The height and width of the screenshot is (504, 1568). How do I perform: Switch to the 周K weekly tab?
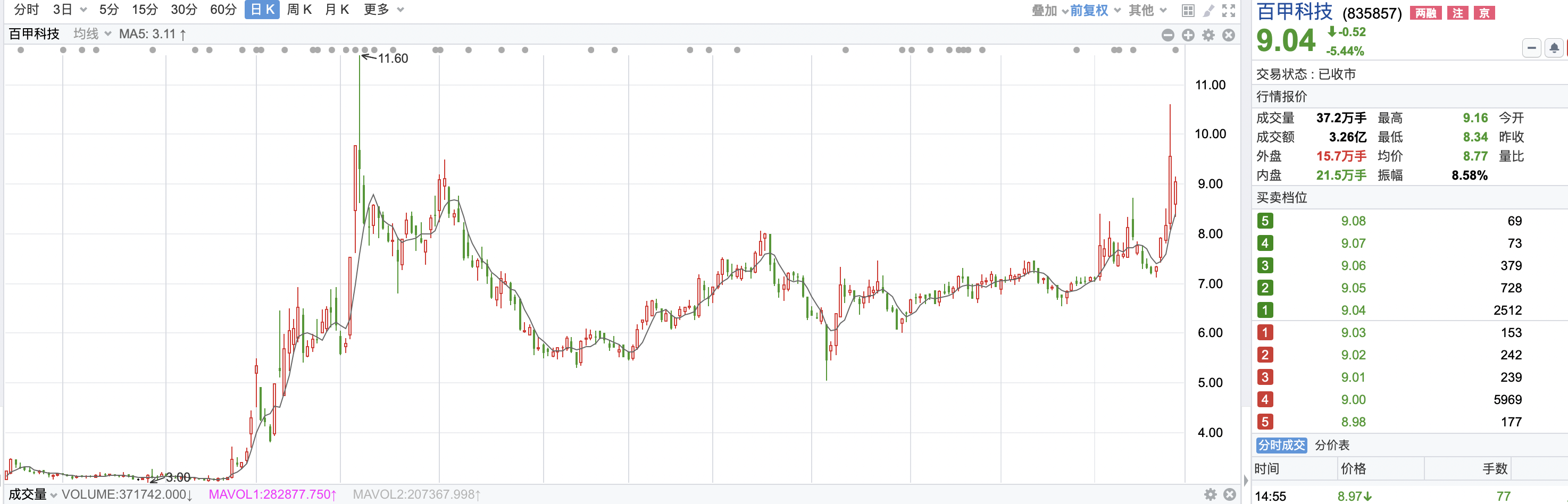point(299,10)
